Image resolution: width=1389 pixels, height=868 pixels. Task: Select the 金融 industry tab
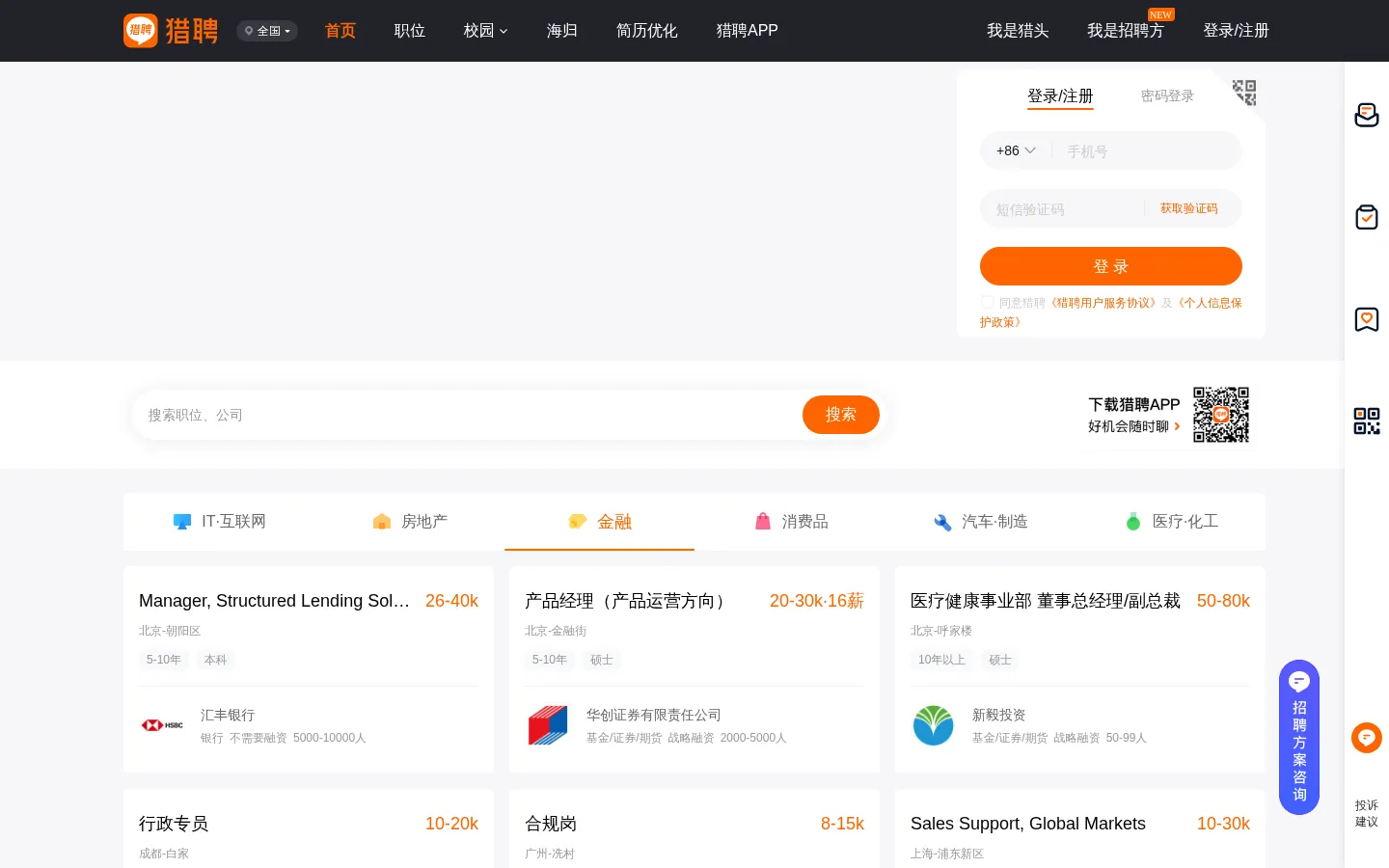(x=600, y=522)
